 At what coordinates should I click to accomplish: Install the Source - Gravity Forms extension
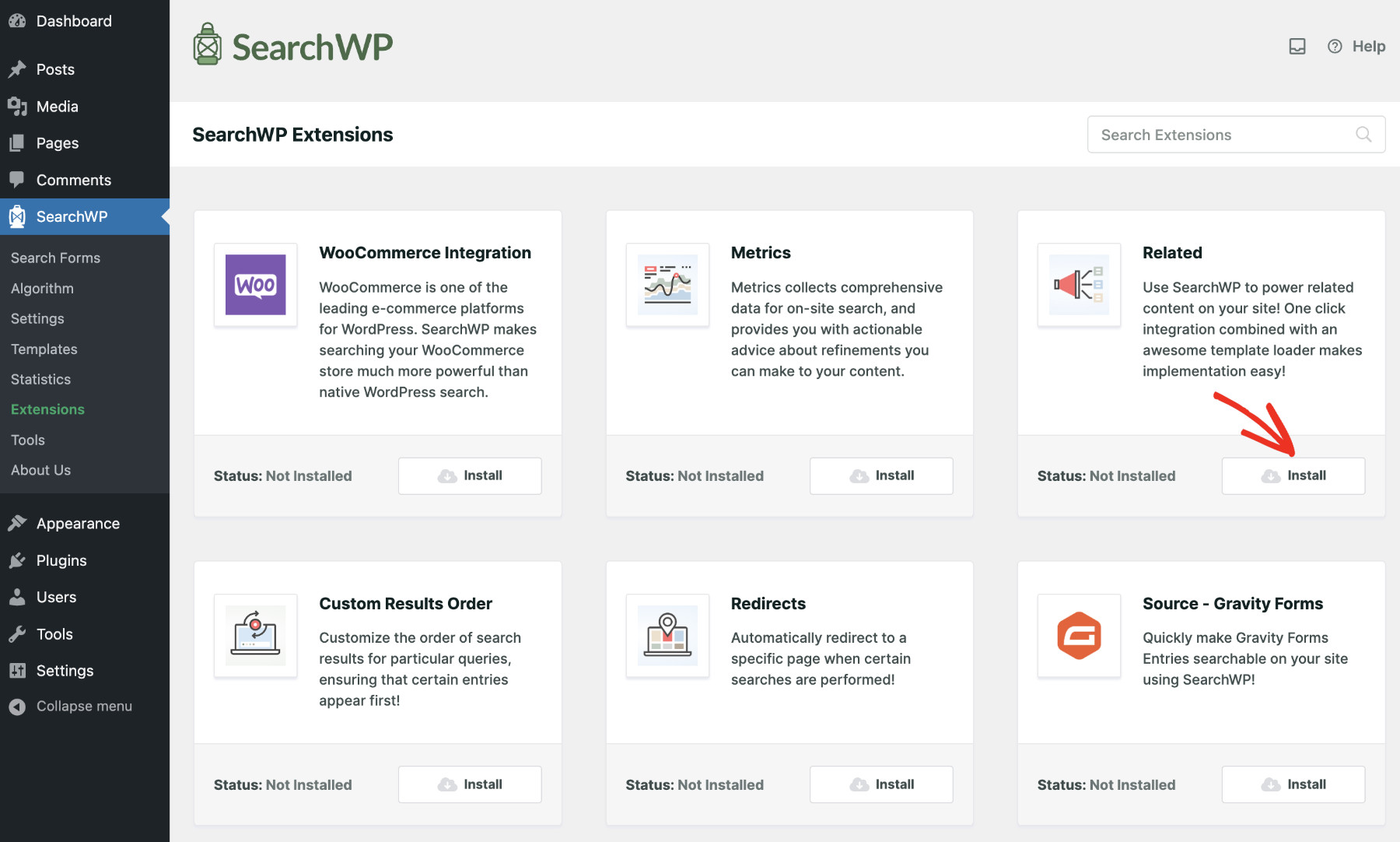tap(1293, 784)
